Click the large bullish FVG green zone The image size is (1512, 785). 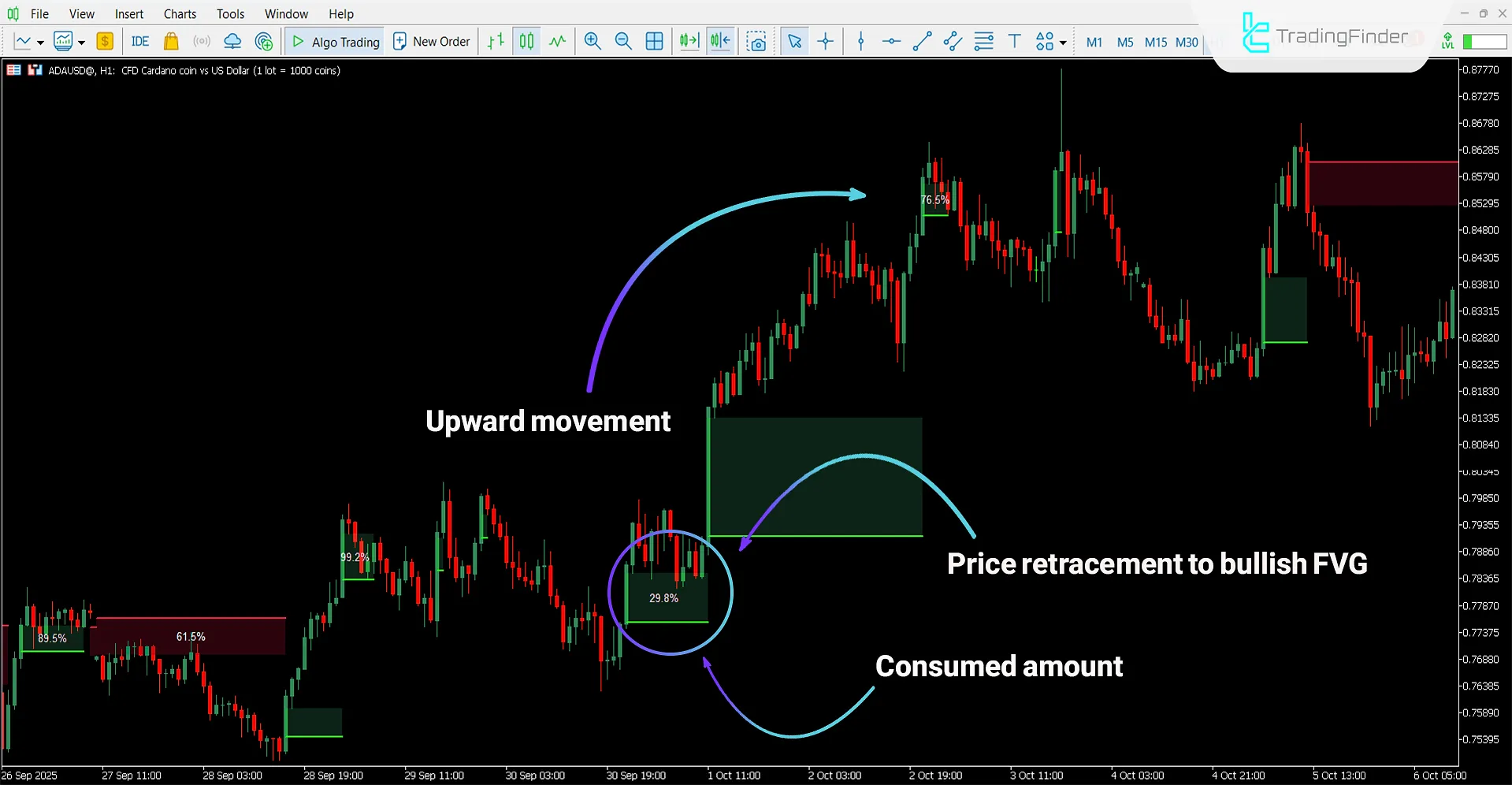[815, 476]
